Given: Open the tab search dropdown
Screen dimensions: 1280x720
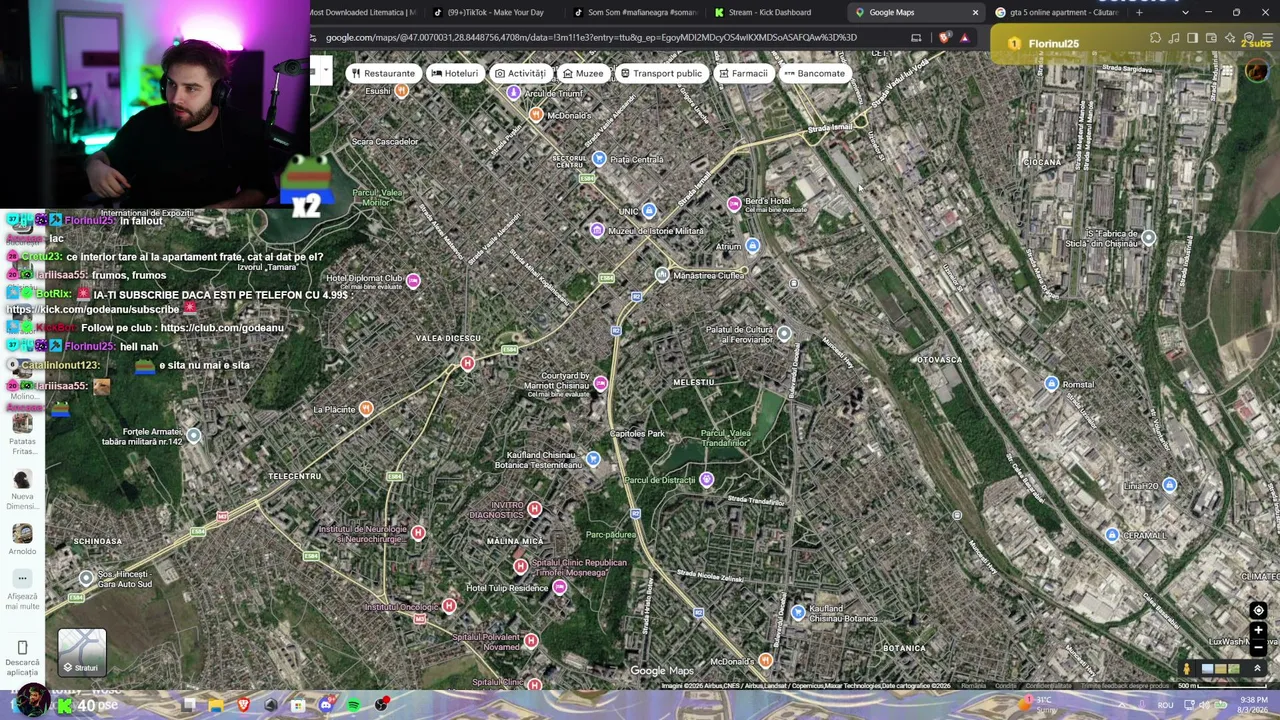Looking at the screenshot, I should [x=1185, y=12].
